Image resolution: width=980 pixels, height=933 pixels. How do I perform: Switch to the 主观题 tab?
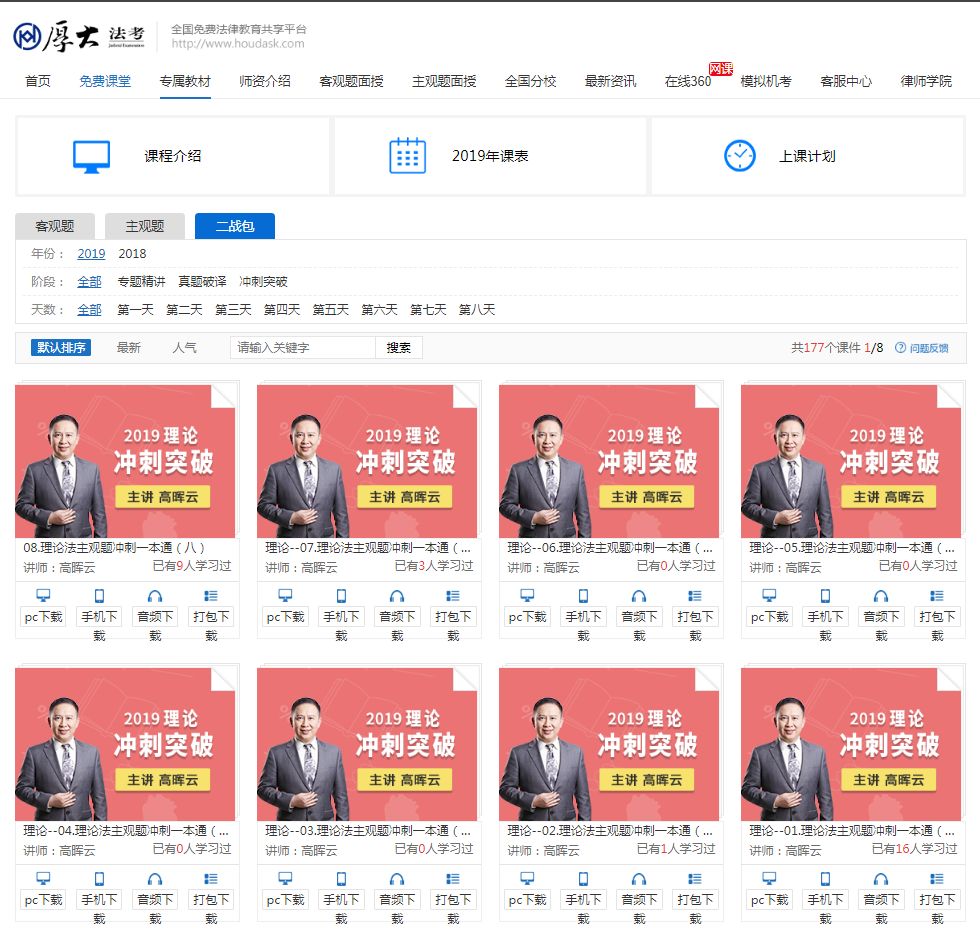(143, 226)
